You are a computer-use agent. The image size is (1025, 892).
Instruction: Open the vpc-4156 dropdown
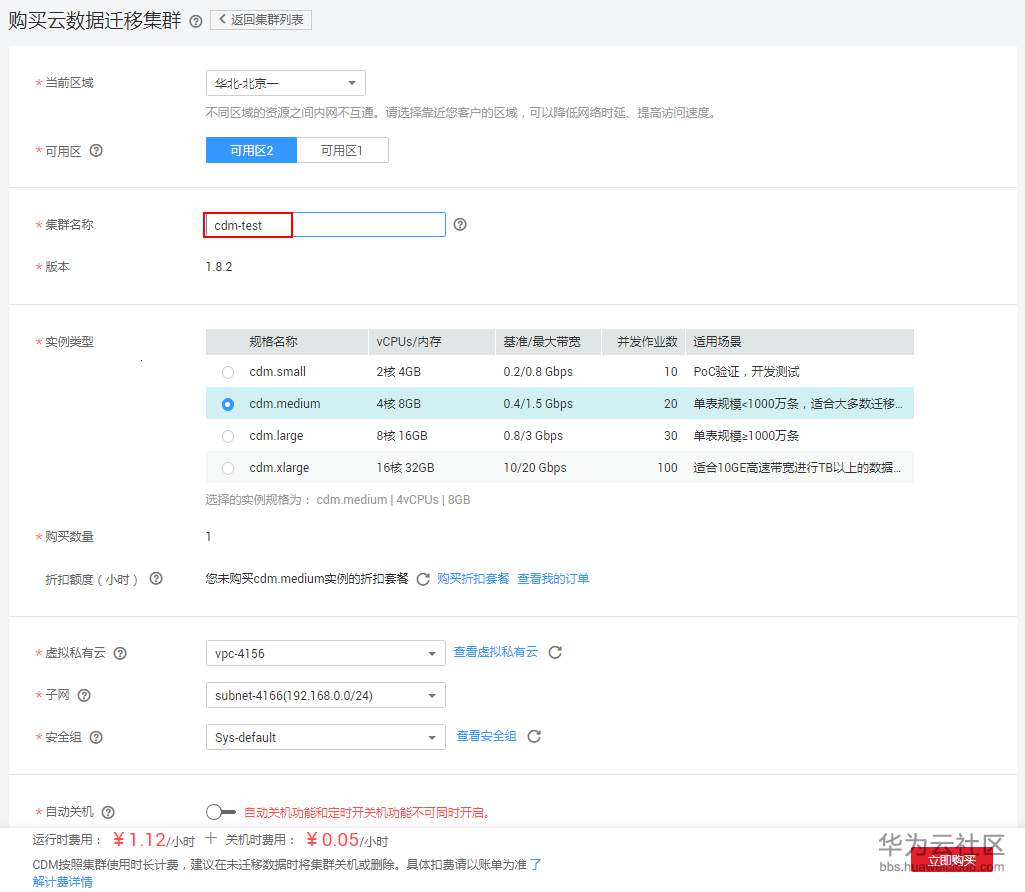coord(326,653)
